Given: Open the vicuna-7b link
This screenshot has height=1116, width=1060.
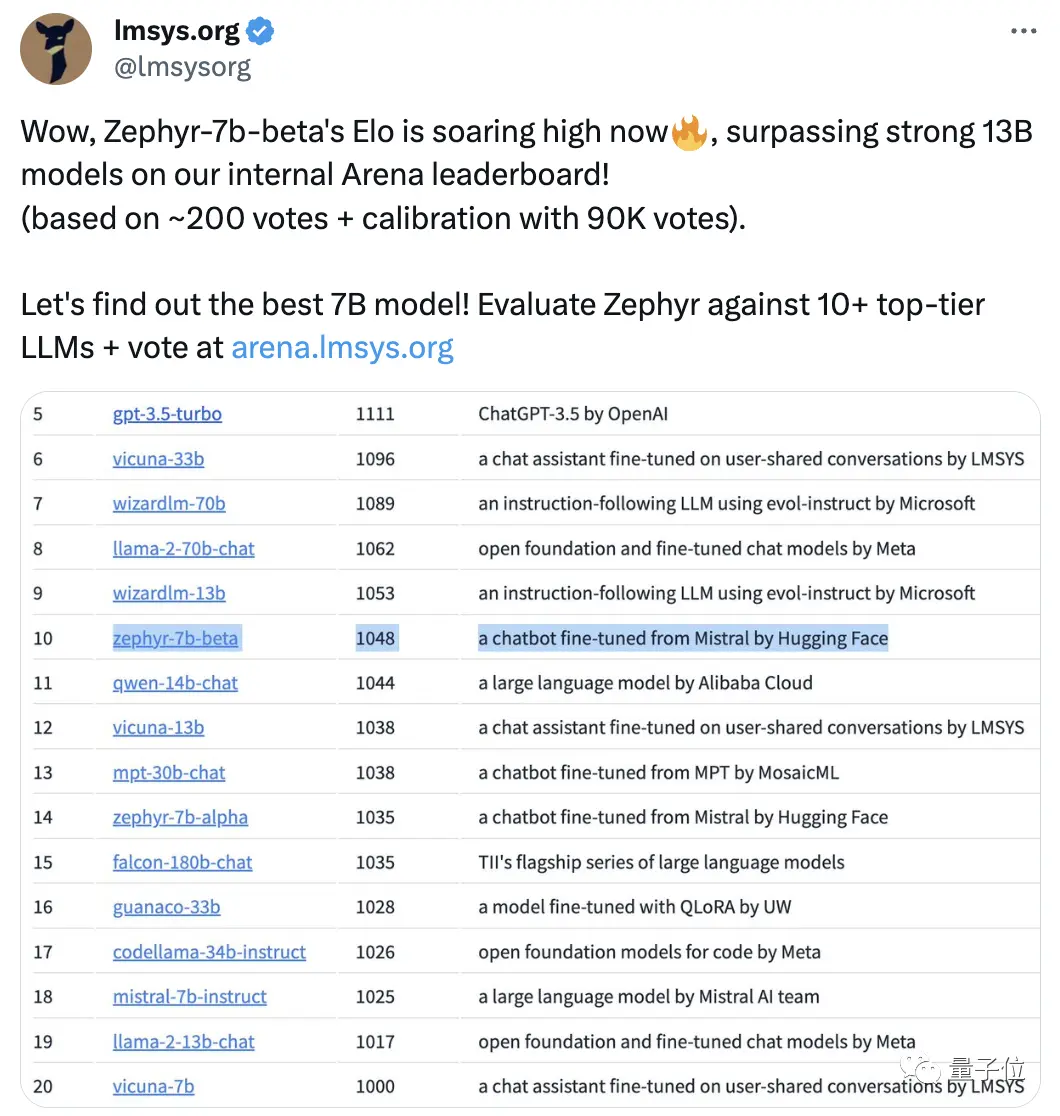Looking at the screenshot, I should (x=153, y=1087).
